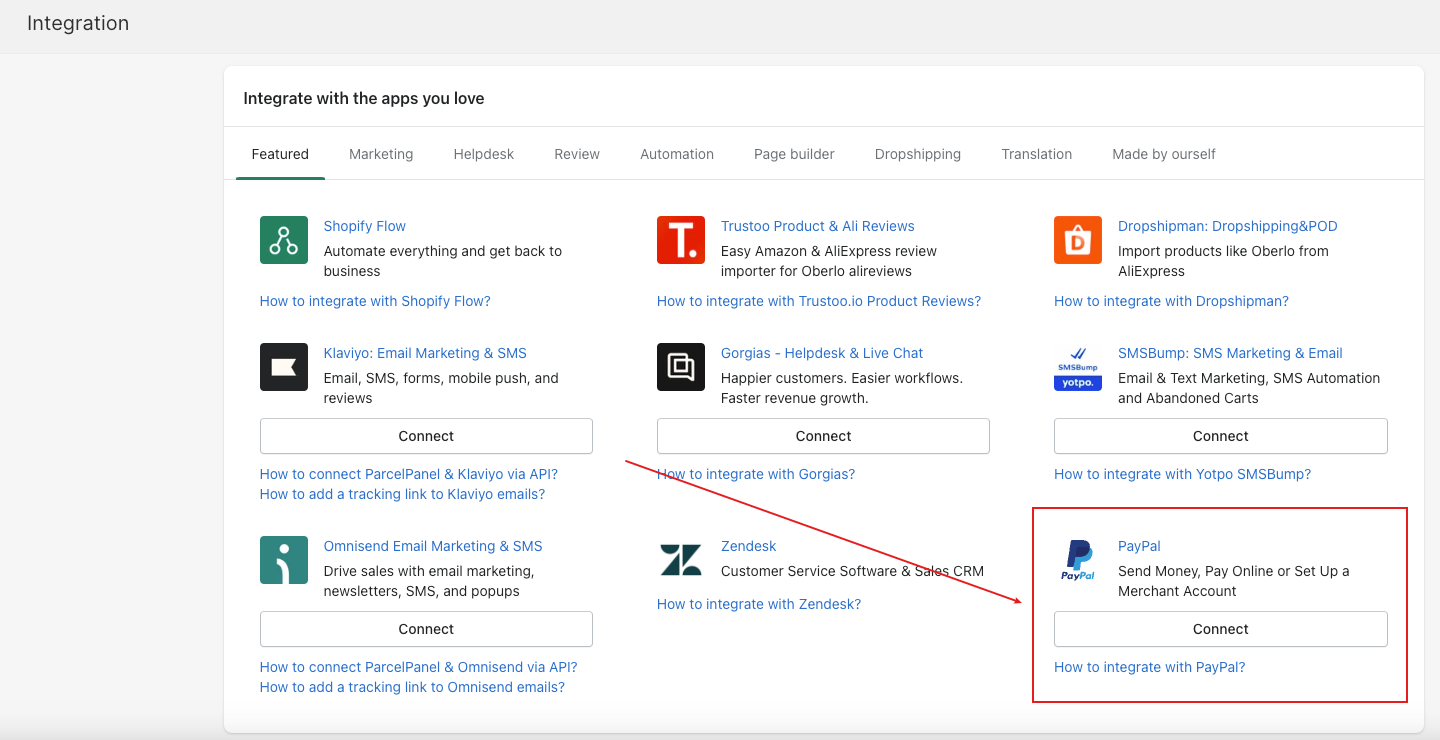Screen dimensions: 1440x740
Task: Select the Review tab
Action: coord(577,154)
